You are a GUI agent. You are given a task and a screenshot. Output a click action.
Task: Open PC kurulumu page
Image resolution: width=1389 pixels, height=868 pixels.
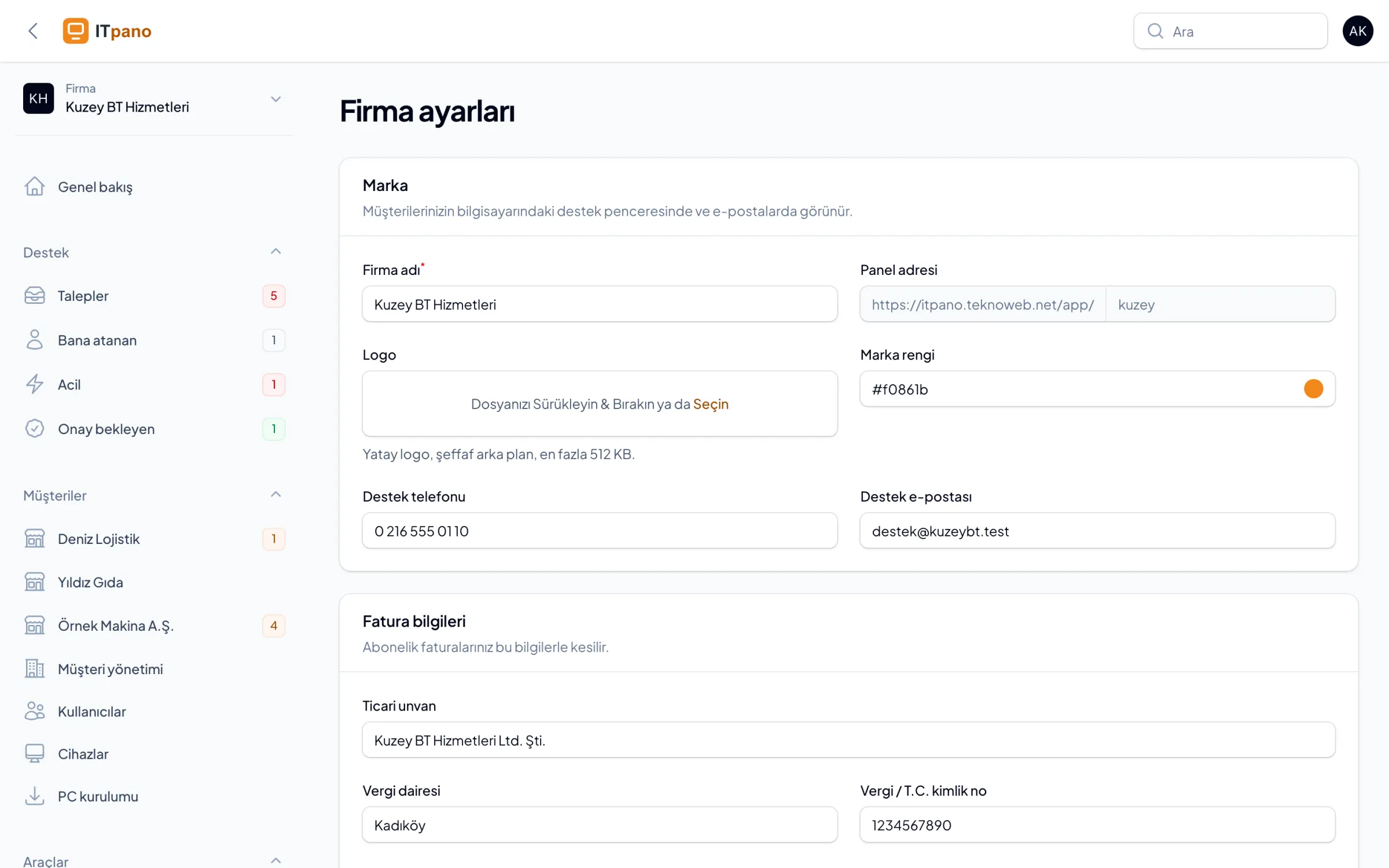154,797
